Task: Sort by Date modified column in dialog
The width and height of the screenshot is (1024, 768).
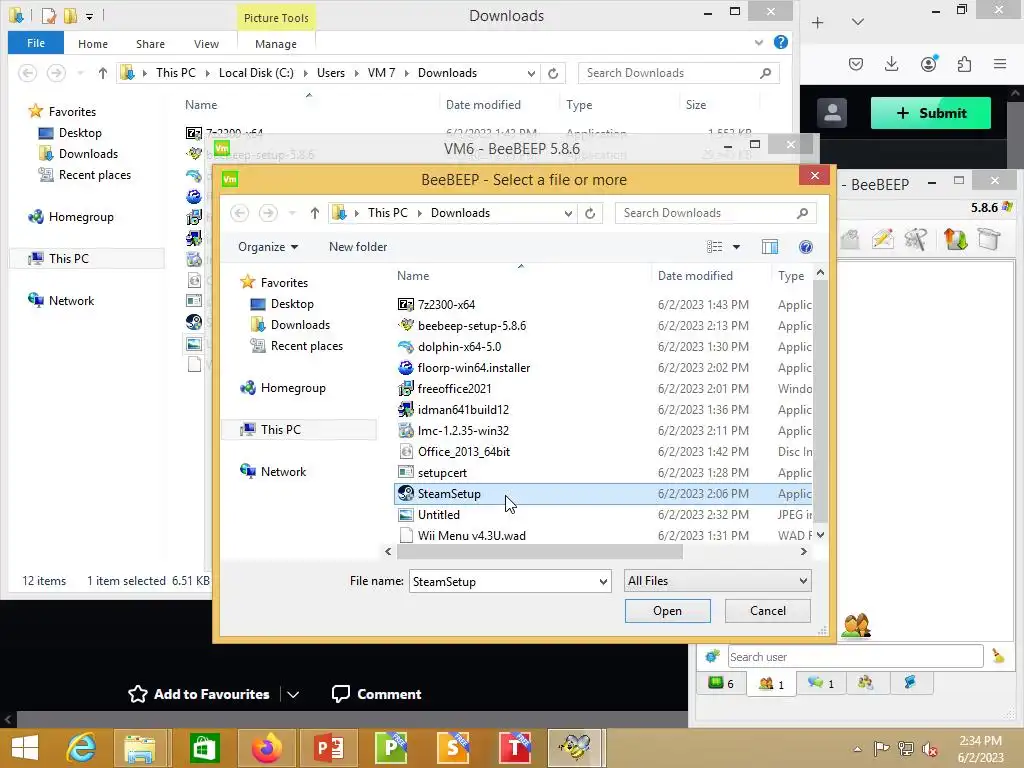Action: 695,276
